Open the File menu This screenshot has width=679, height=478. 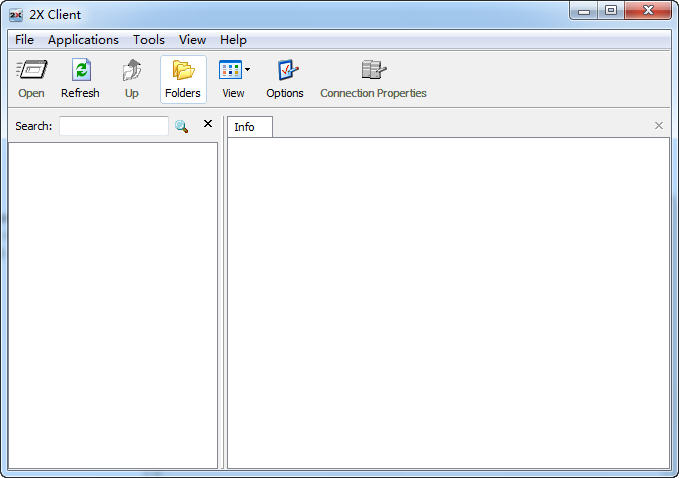[24, 40]
